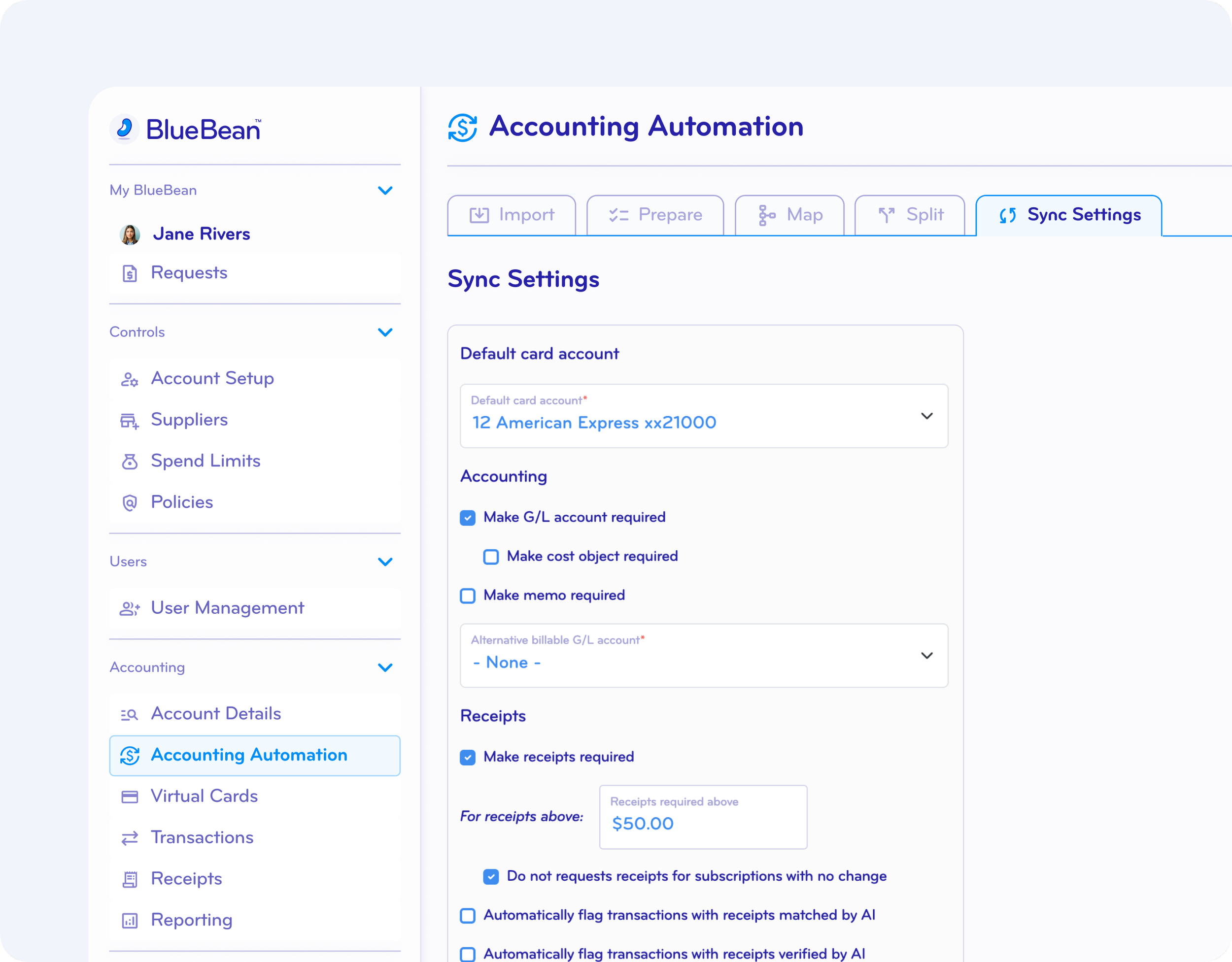Check Make memo required

468,596
